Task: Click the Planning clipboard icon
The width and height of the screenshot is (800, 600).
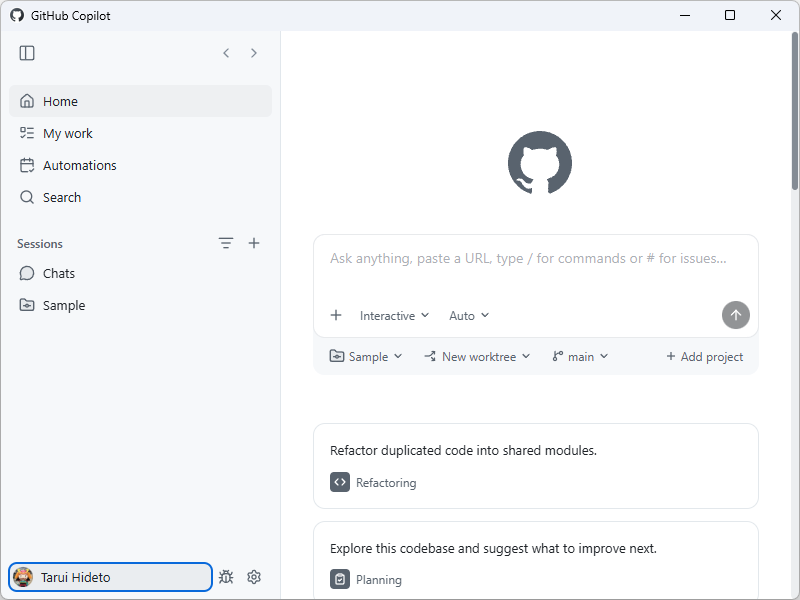Action: (340, 579)
